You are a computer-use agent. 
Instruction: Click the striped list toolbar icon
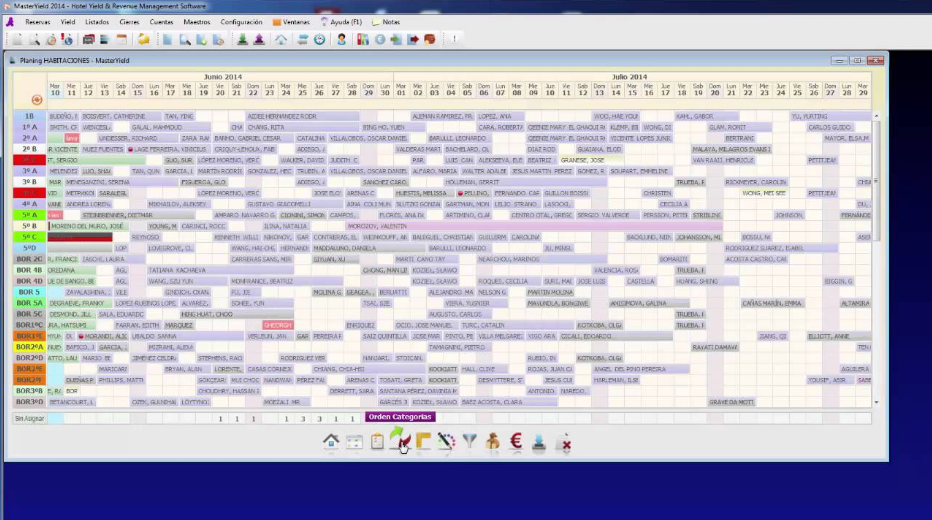105,39
